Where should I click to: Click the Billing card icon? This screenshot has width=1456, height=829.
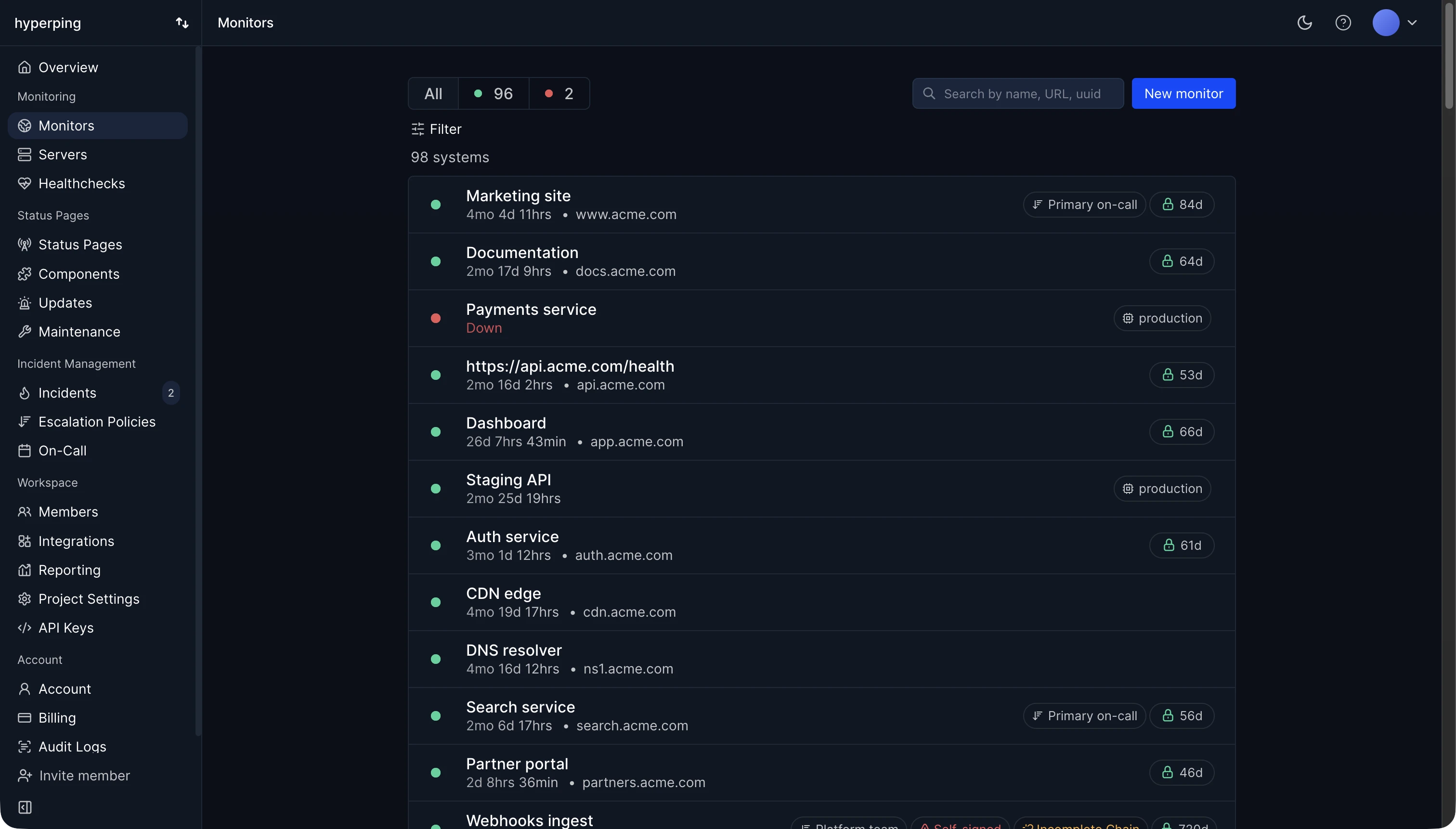pos(24,717)
